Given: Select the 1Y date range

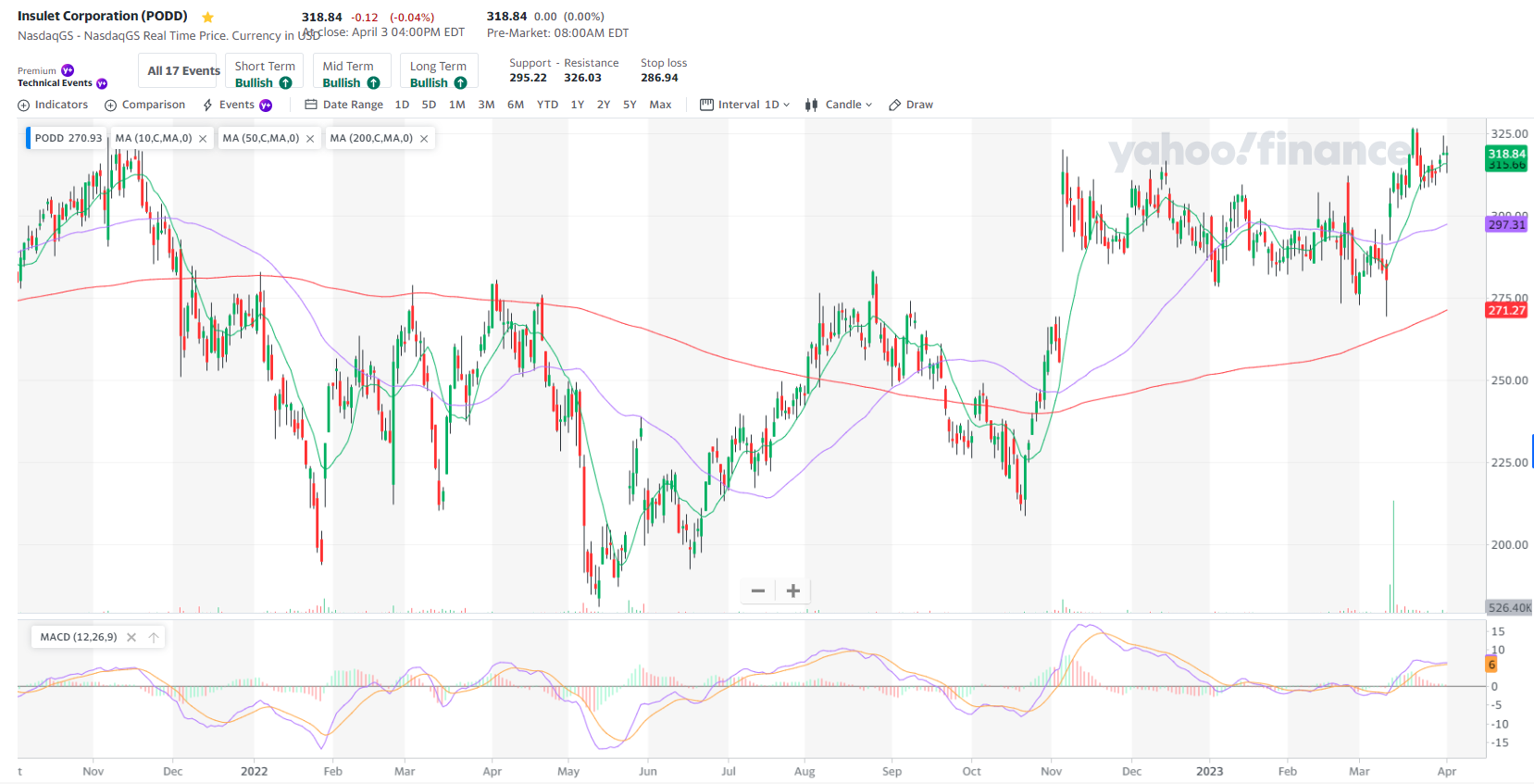Looking at the screenshot, I should 577,105.
